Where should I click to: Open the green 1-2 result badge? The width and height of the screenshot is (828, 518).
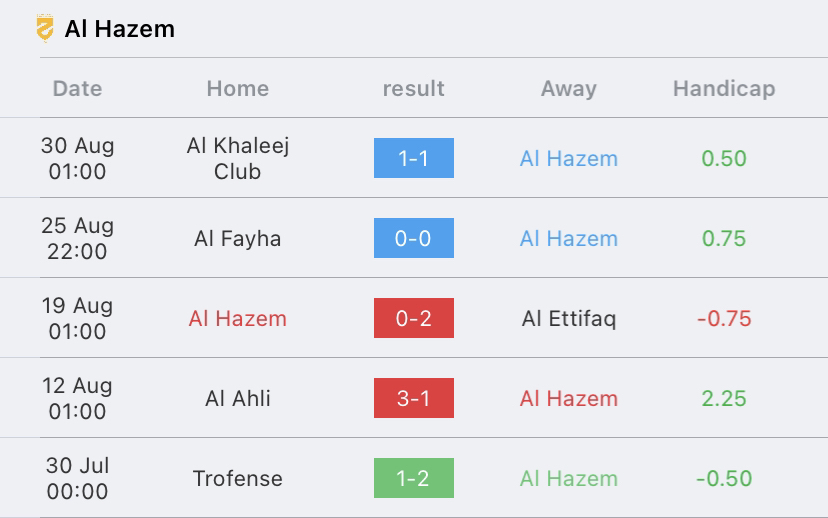(413, 478)
